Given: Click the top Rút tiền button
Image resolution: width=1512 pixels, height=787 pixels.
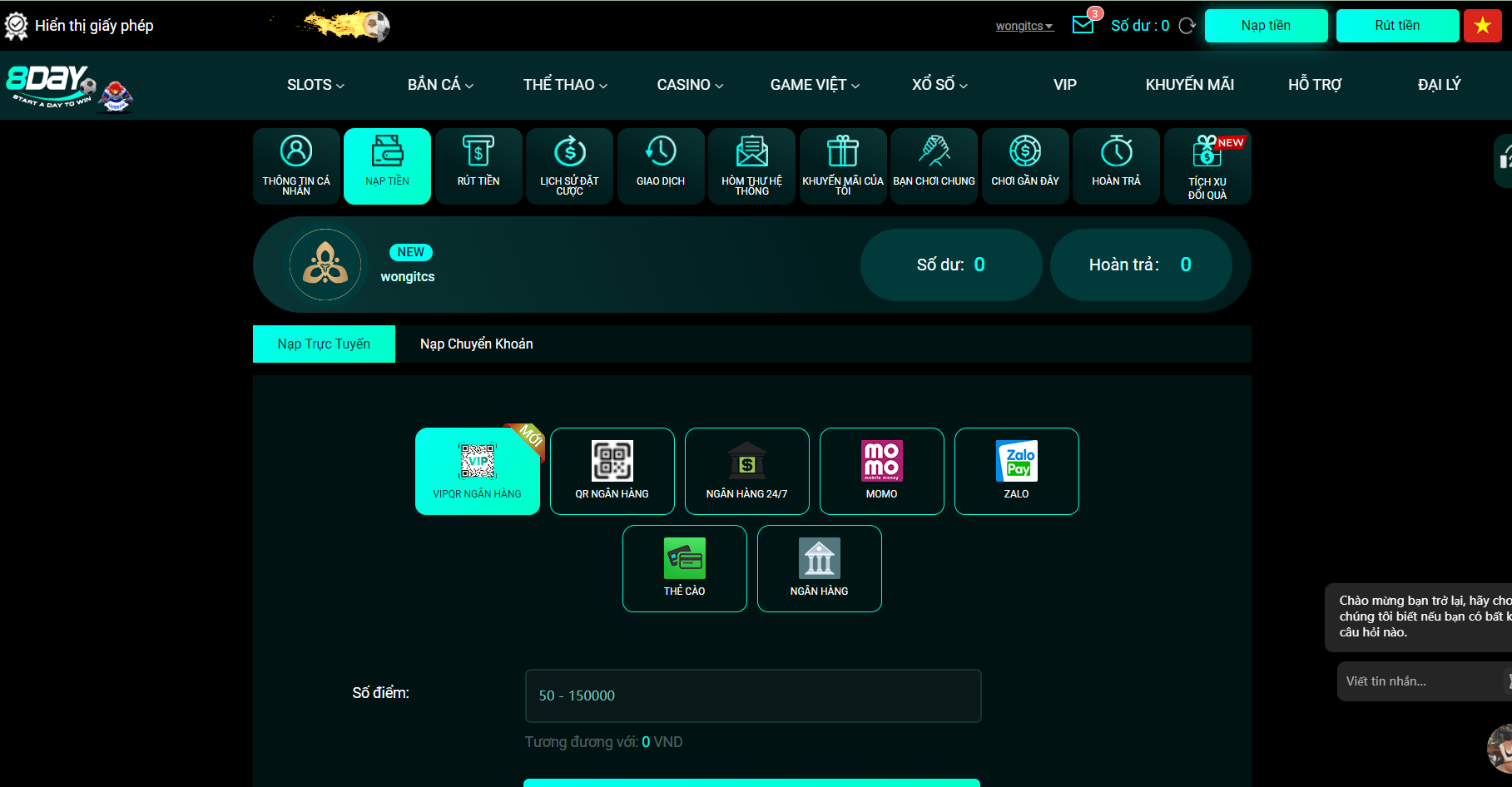Looking at the screenshot, I should pos(1397,26).
